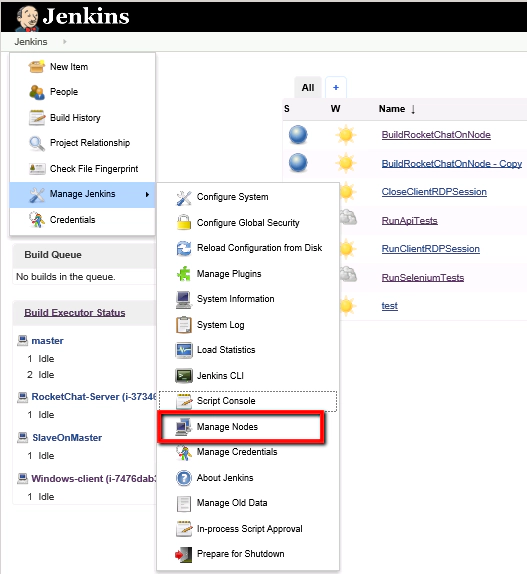Click the In-process Script Approval icon
527x574 pixels.
coord(184,529)
